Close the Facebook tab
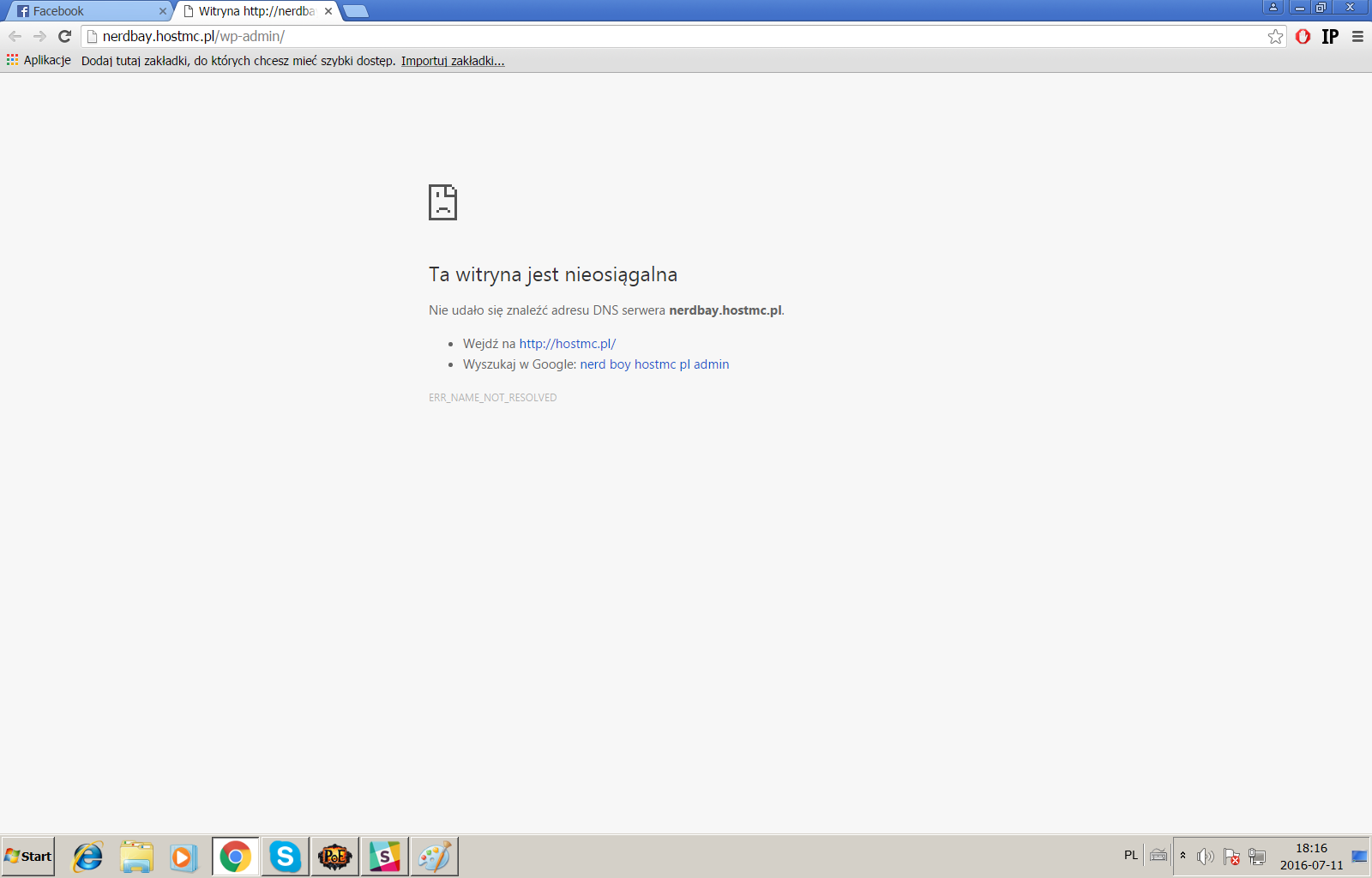Viewport: 1372px width, 878px height. (x=163, y=11)
